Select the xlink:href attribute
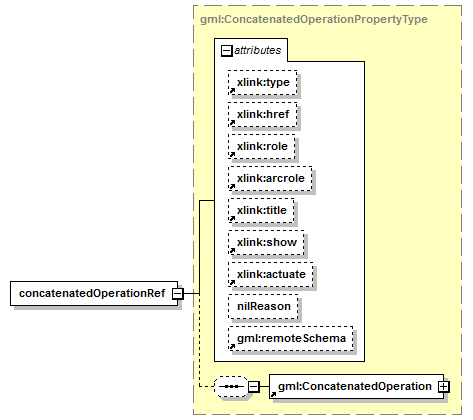Image resolution: width=473 pixels, height=420 pixels. [263, 114]
